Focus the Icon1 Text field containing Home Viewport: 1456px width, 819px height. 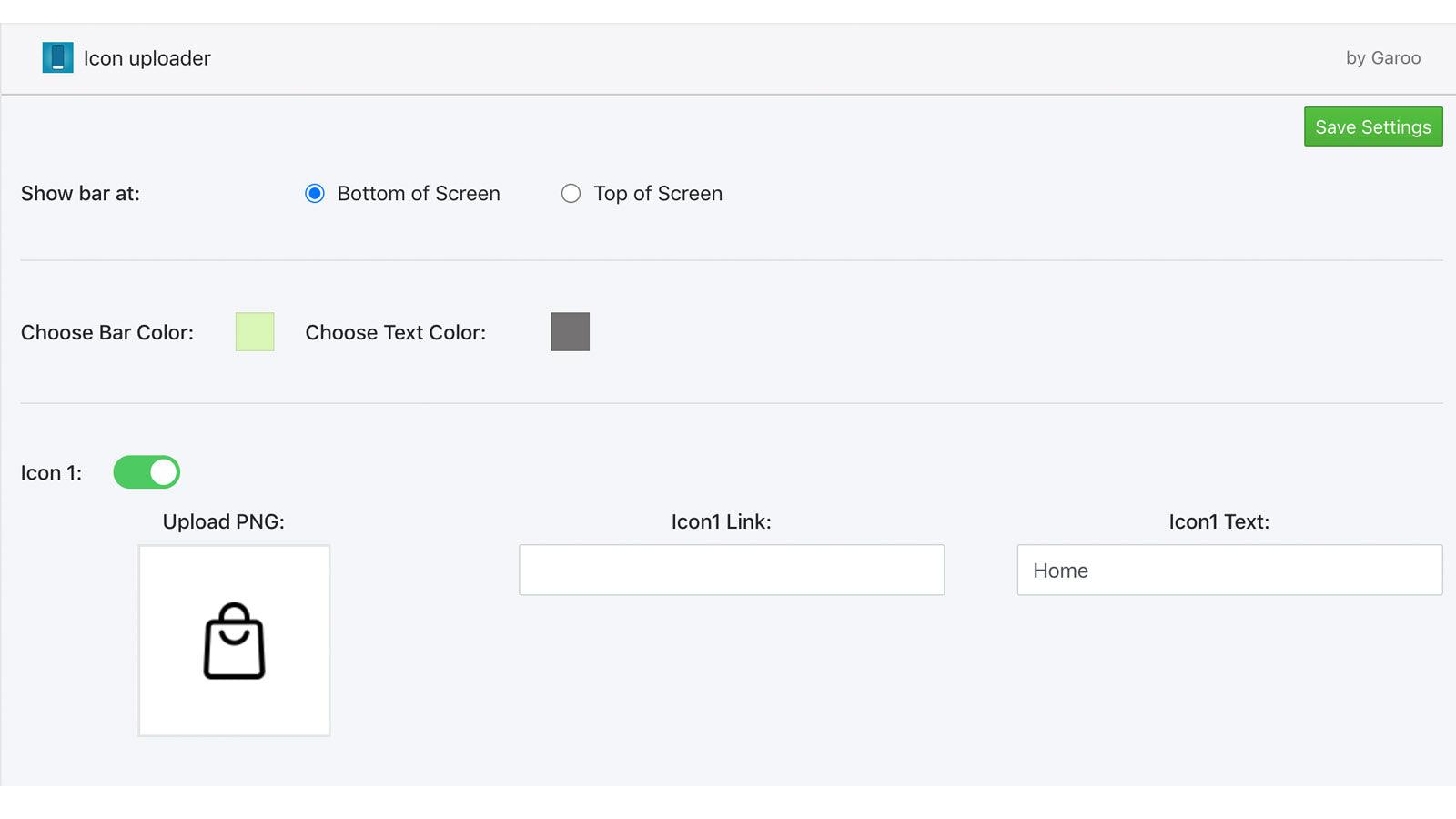tap(1228, 571)
